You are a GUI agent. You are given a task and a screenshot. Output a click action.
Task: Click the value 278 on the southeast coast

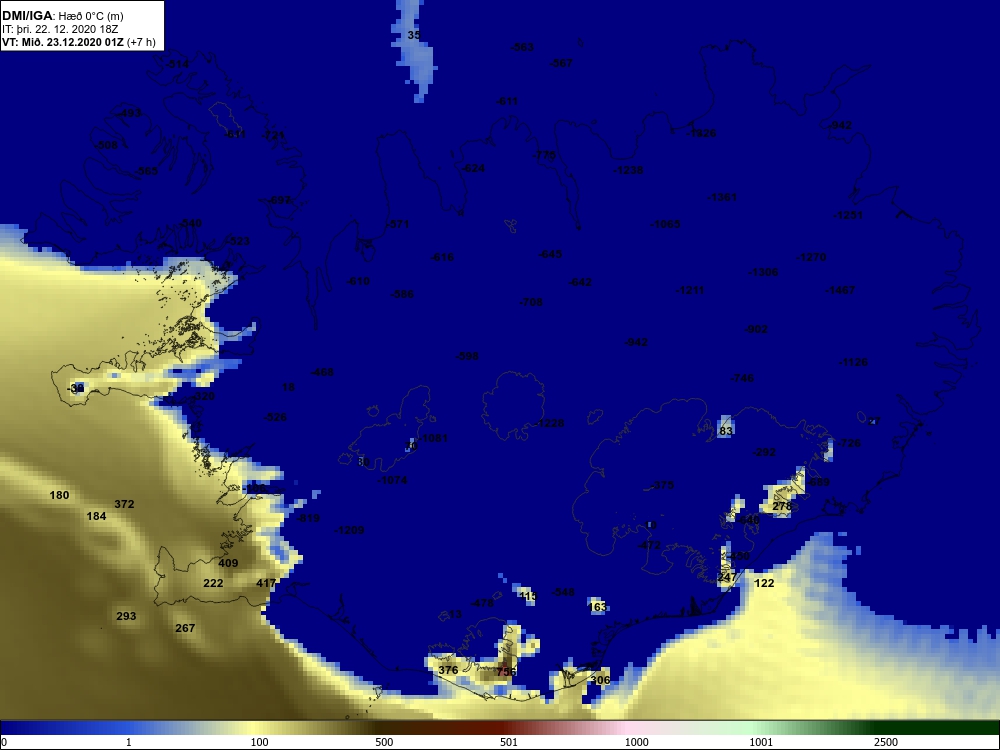782,506
